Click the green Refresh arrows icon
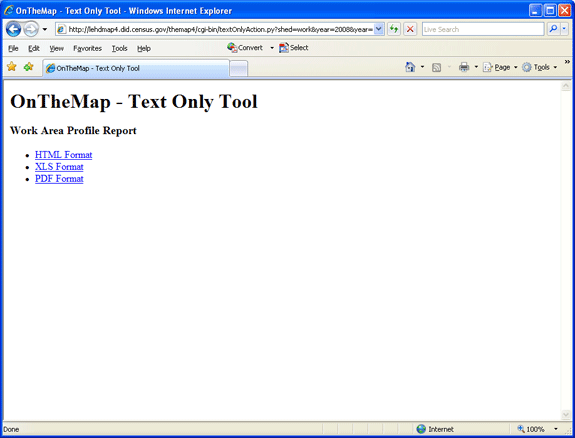Screen dimensions: 575x438 point(394,29)
